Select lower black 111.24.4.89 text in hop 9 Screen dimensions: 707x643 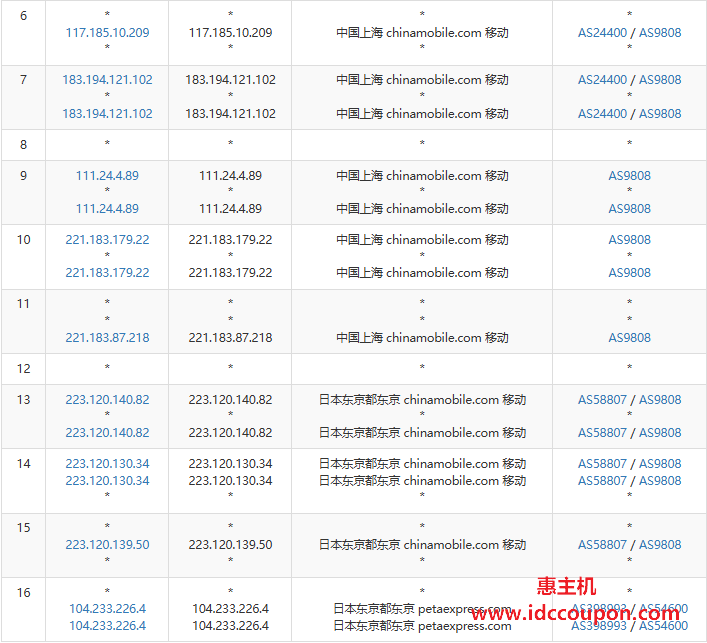[x=230, y=208]
